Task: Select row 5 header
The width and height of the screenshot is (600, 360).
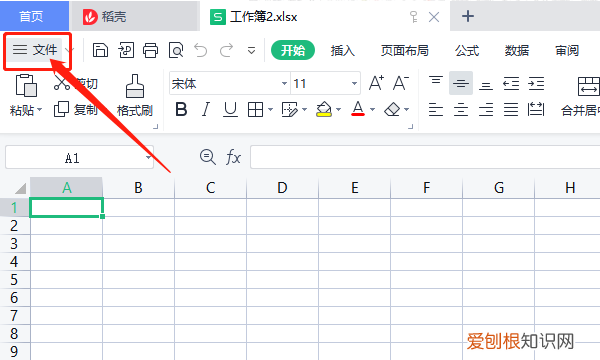Action: pyautogui.click(x=15, y=280)
